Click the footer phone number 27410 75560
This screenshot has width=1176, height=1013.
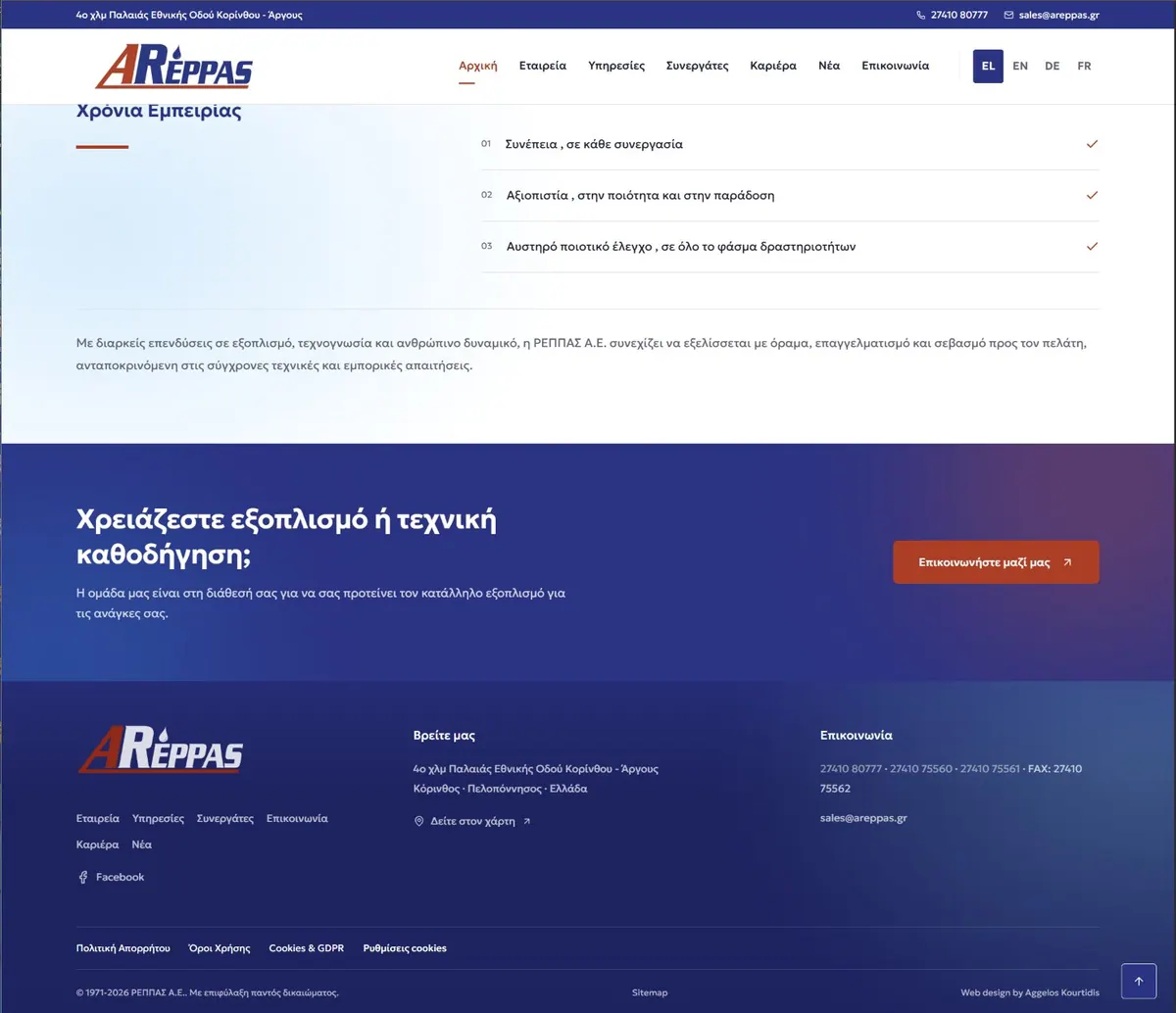pos(921,769)
